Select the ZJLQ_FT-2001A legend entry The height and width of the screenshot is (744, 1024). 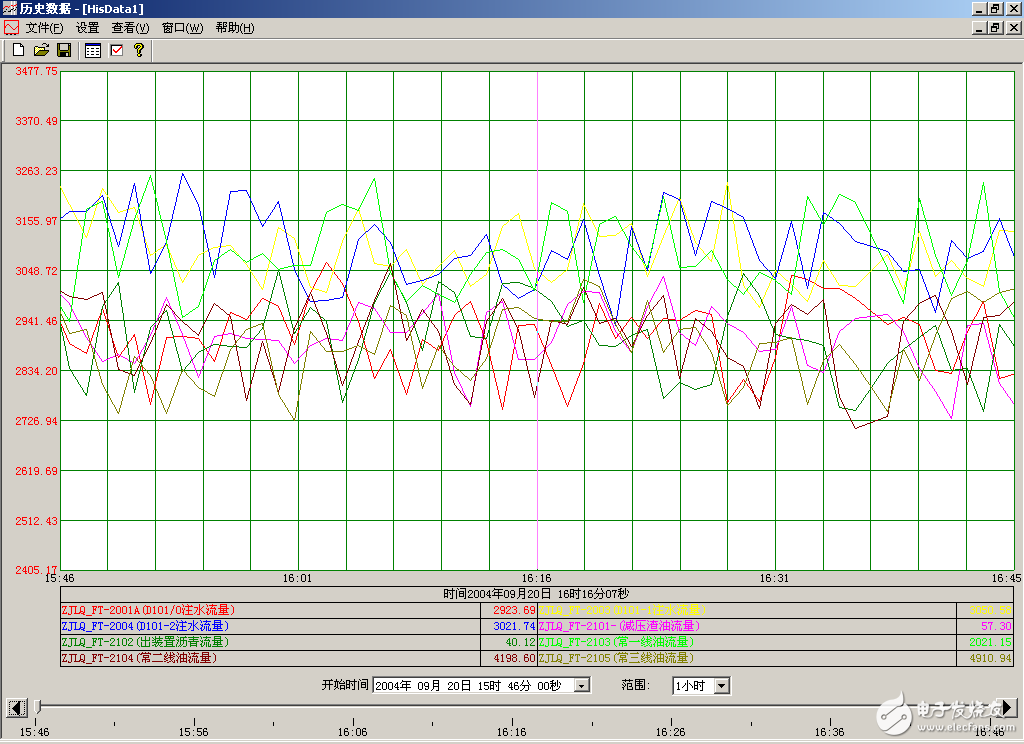(148, 610)
